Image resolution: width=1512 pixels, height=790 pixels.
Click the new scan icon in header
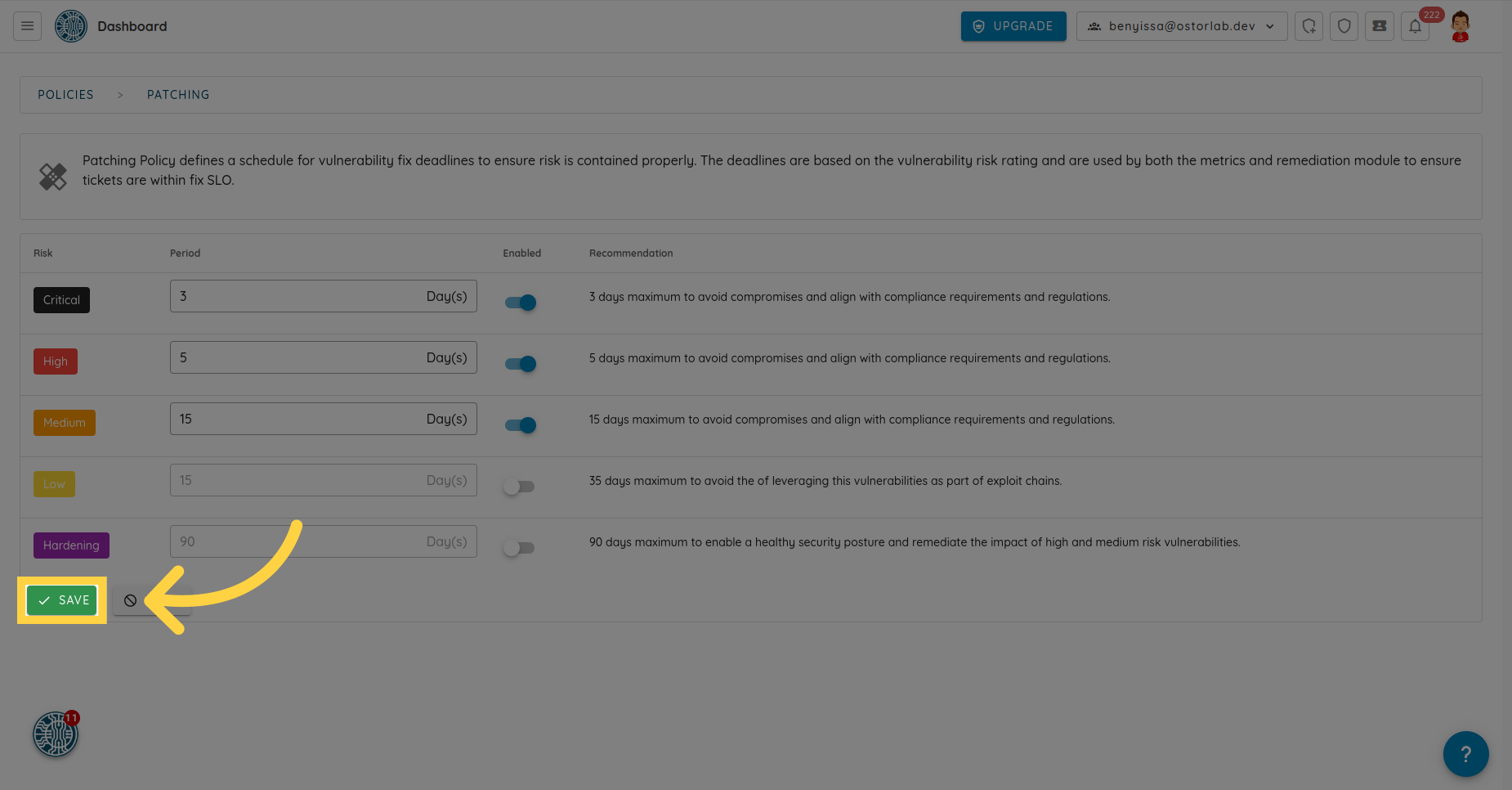[x=1308, y=26]
